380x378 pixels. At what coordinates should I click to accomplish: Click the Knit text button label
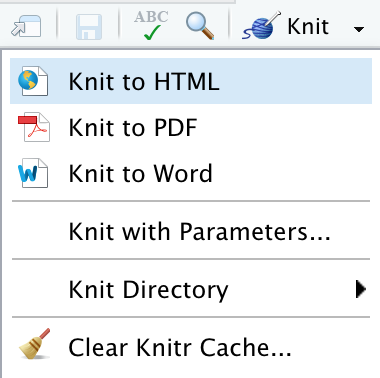pyautogui.click(x=308, y=26)
